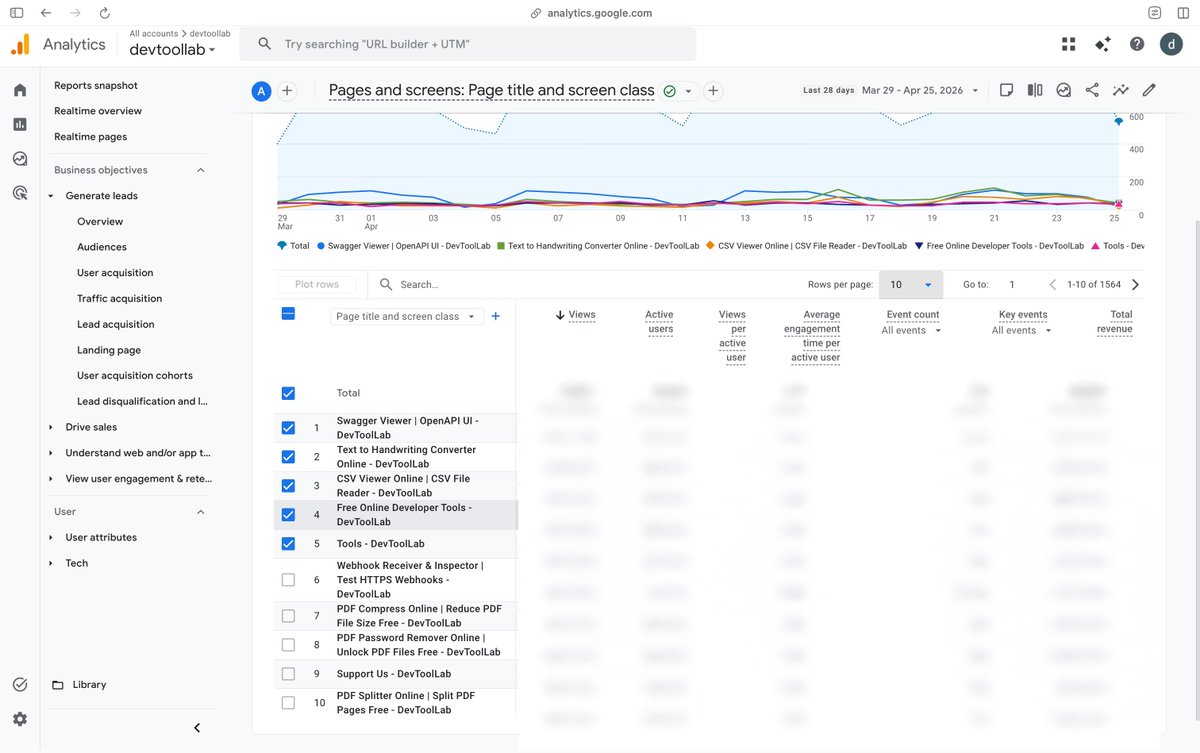
Task: Open Reports snapshot
Action: [96, 85]
